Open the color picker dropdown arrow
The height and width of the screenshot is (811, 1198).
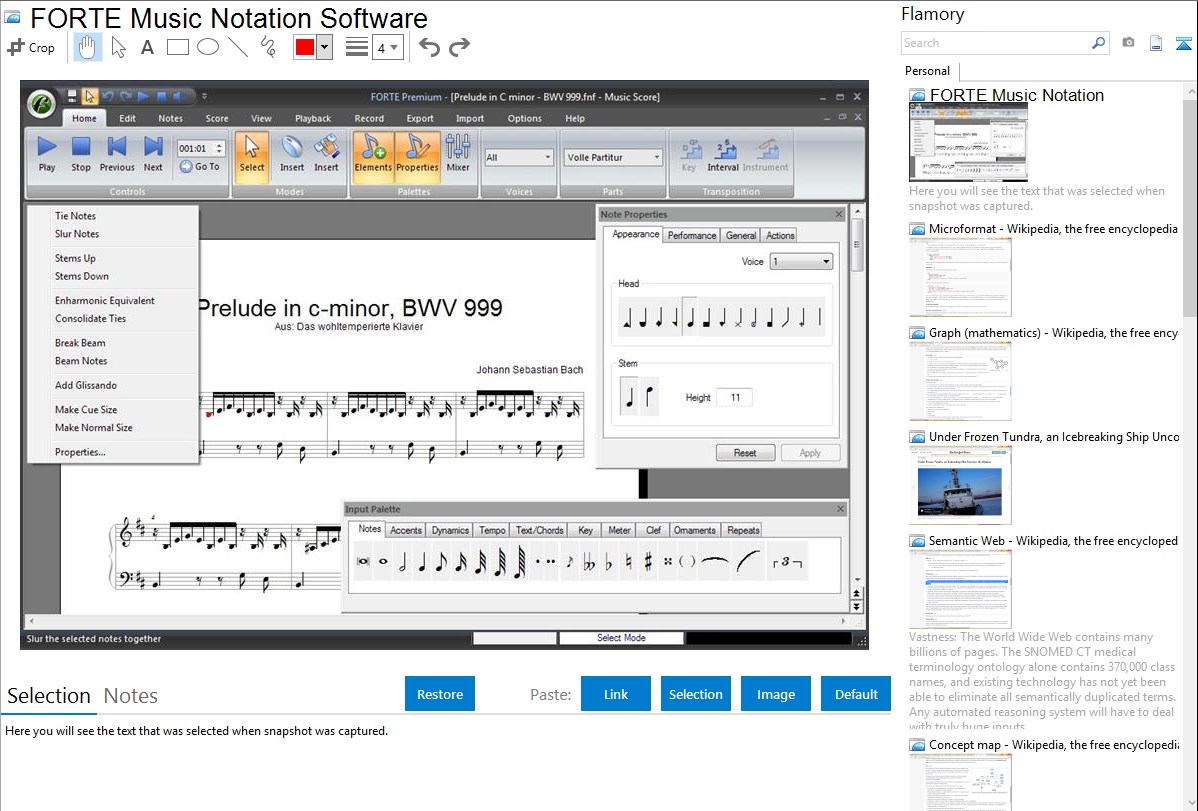324,47
